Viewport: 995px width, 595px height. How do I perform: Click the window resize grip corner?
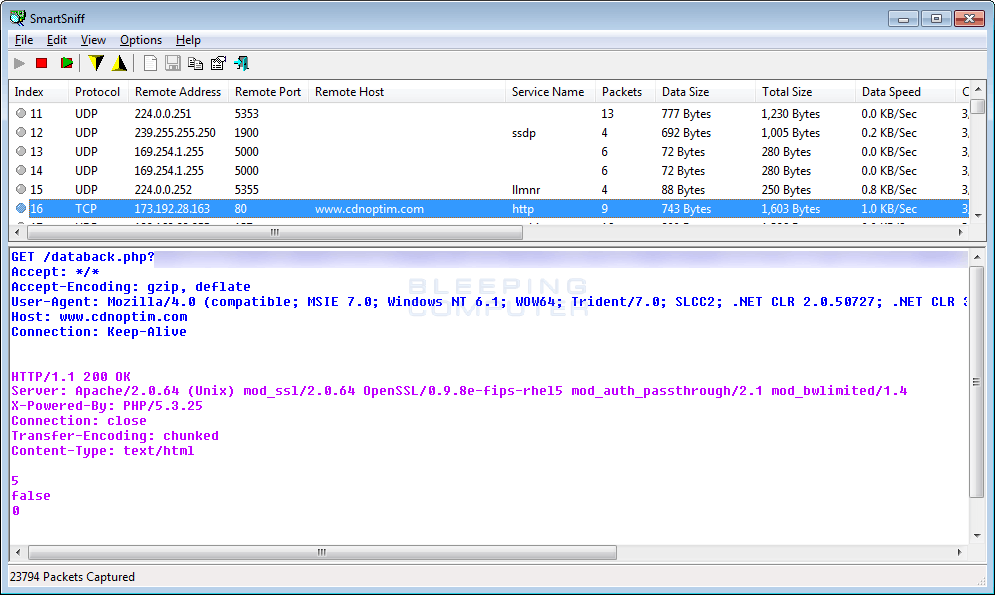point(981,580)
